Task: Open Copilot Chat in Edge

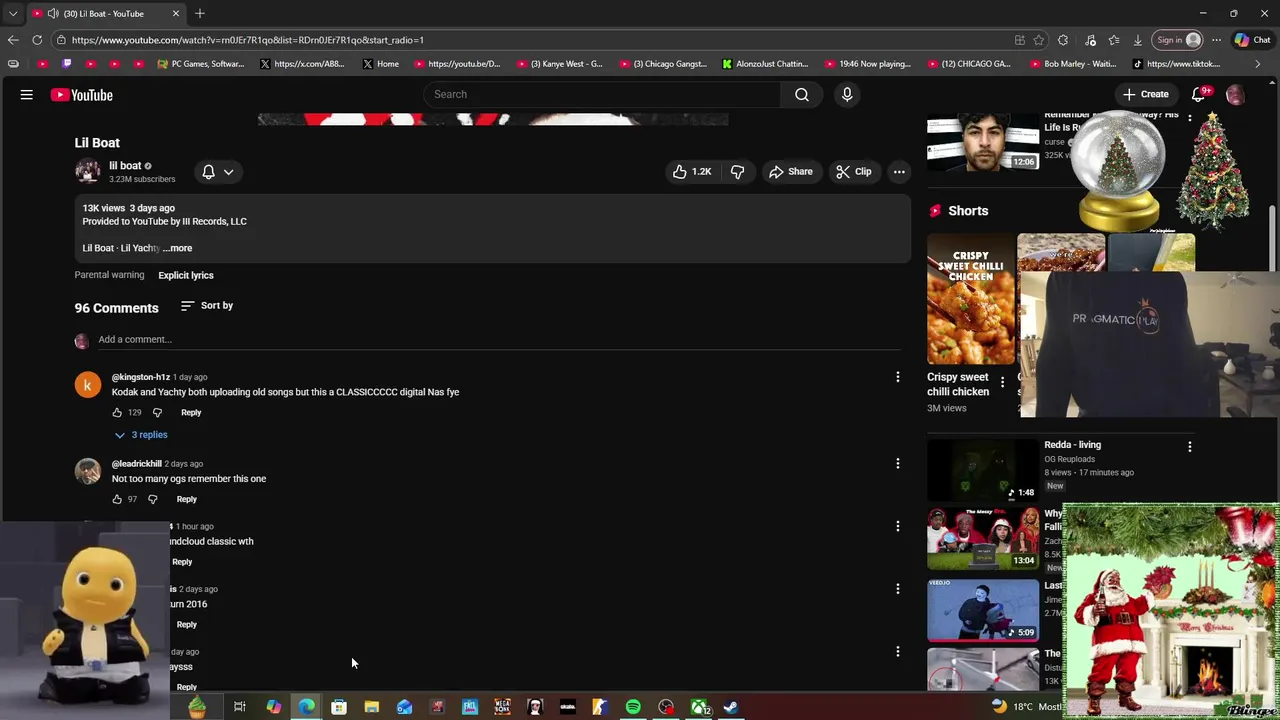Action: point(1252,40)
